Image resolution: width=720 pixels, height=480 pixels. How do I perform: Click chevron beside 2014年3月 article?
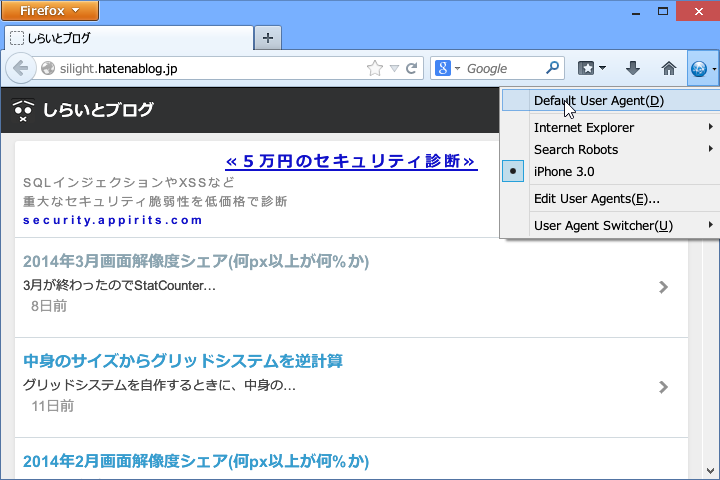coord(663,287)
